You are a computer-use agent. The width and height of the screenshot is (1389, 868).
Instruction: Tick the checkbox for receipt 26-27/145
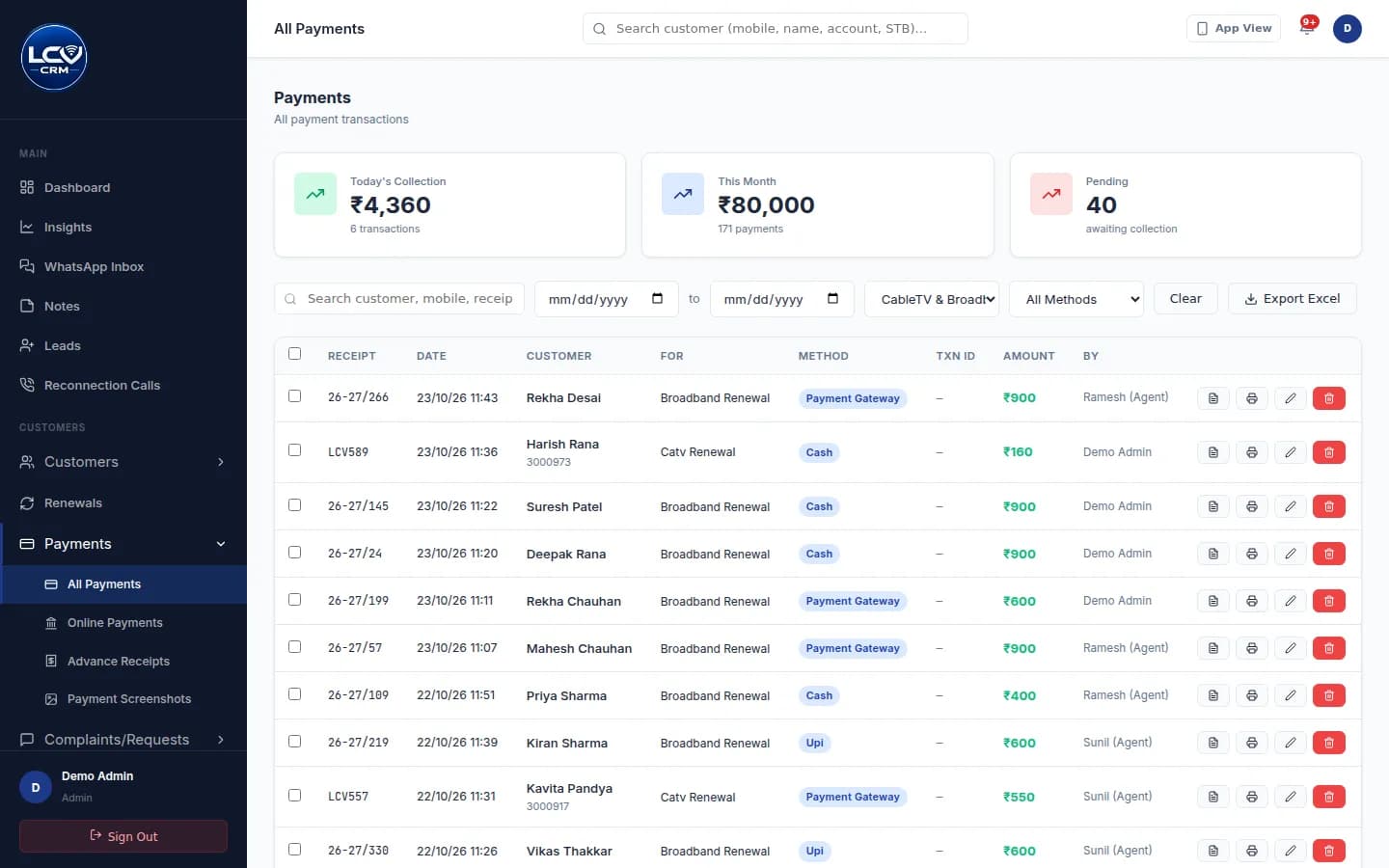295,505
